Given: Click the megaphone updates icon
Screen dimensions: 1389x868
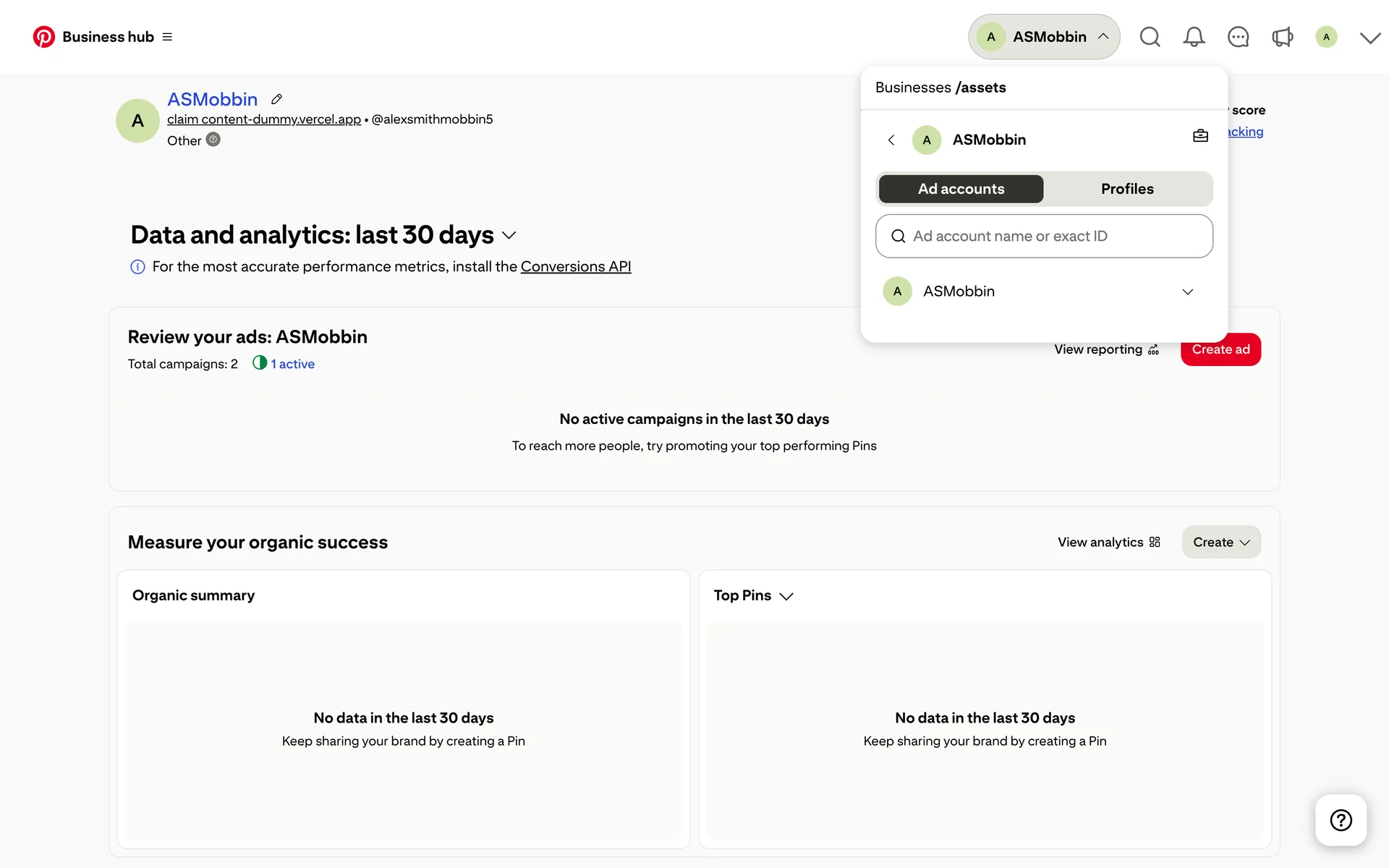Looking at the screenshot, I should click(x=1282, y=37).
